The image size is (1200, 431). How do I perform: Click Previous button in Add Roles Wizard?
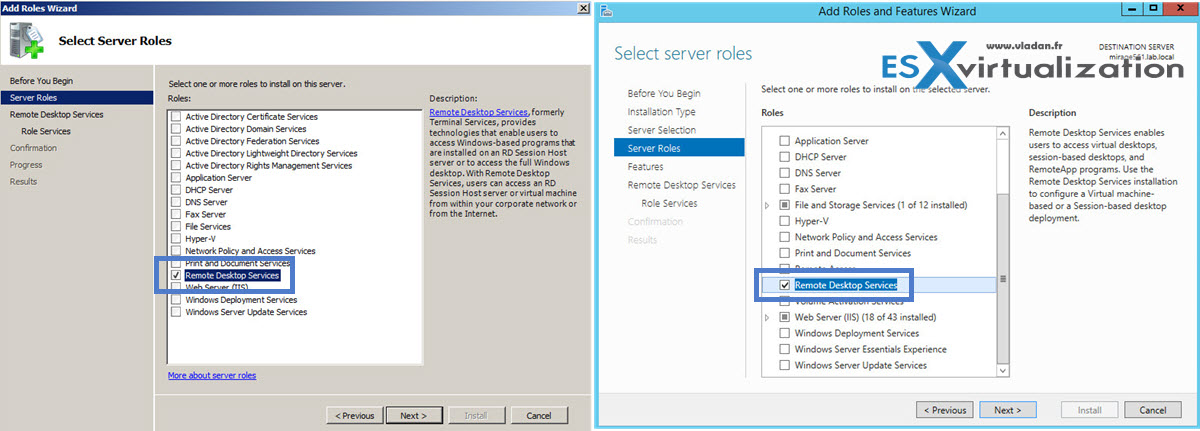click(355, 415)
